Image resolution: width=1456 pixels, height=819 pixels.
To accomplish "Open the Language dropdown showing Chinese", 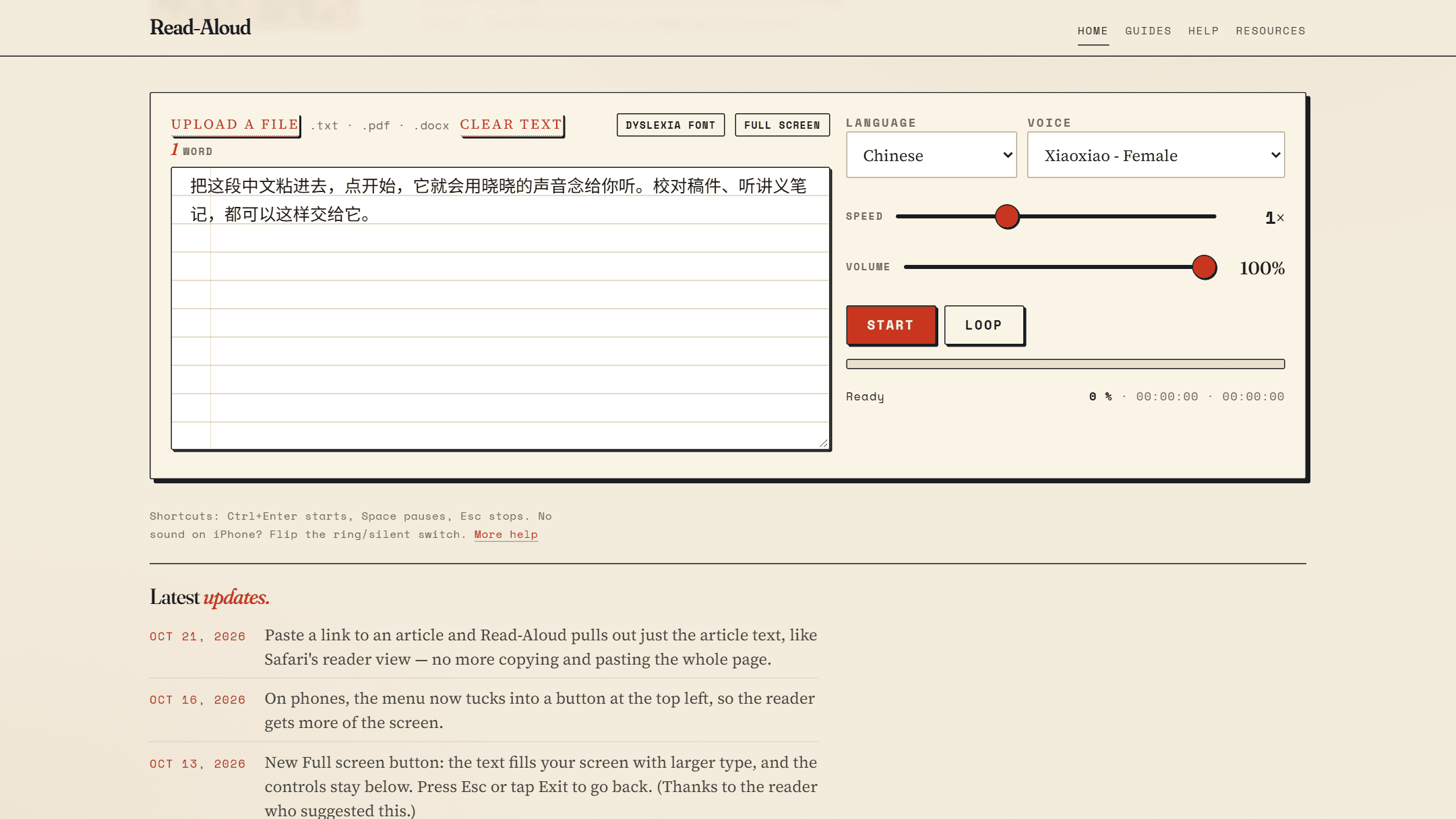I will (x=932, y=155).
